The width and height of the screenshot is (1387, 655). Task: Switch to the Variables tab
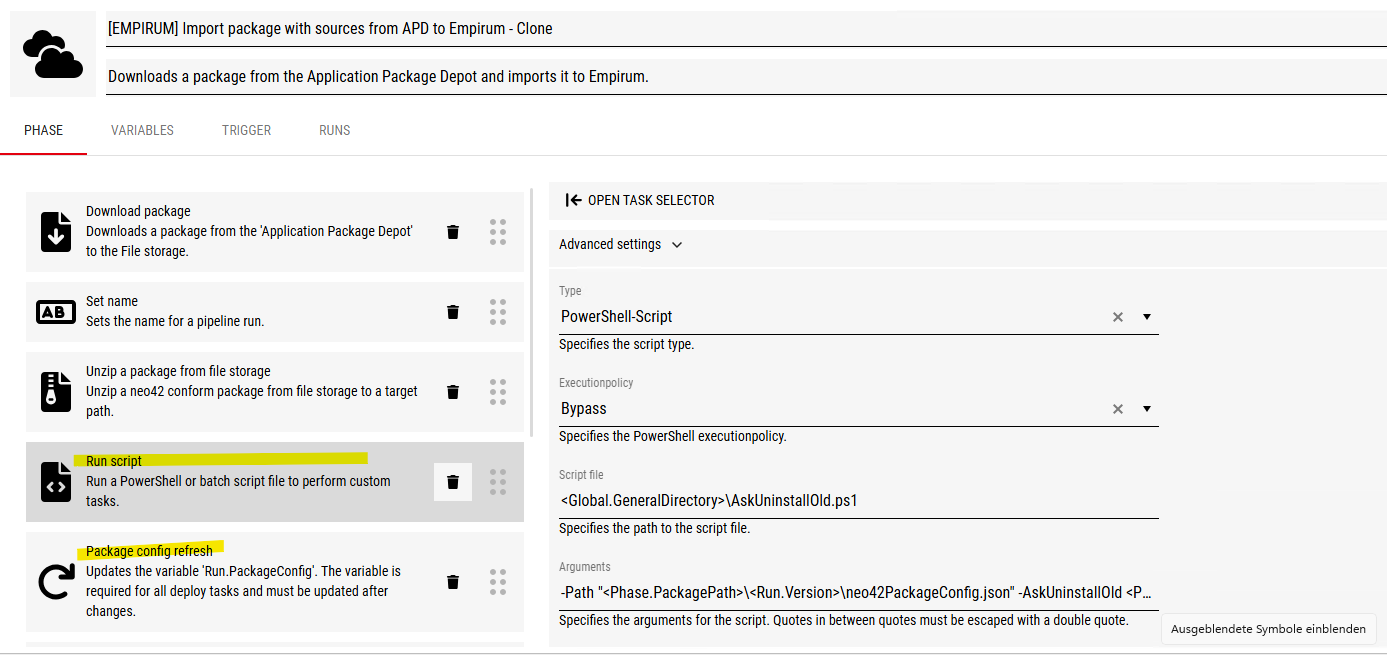pyautogui.click(x=142, y=131)
